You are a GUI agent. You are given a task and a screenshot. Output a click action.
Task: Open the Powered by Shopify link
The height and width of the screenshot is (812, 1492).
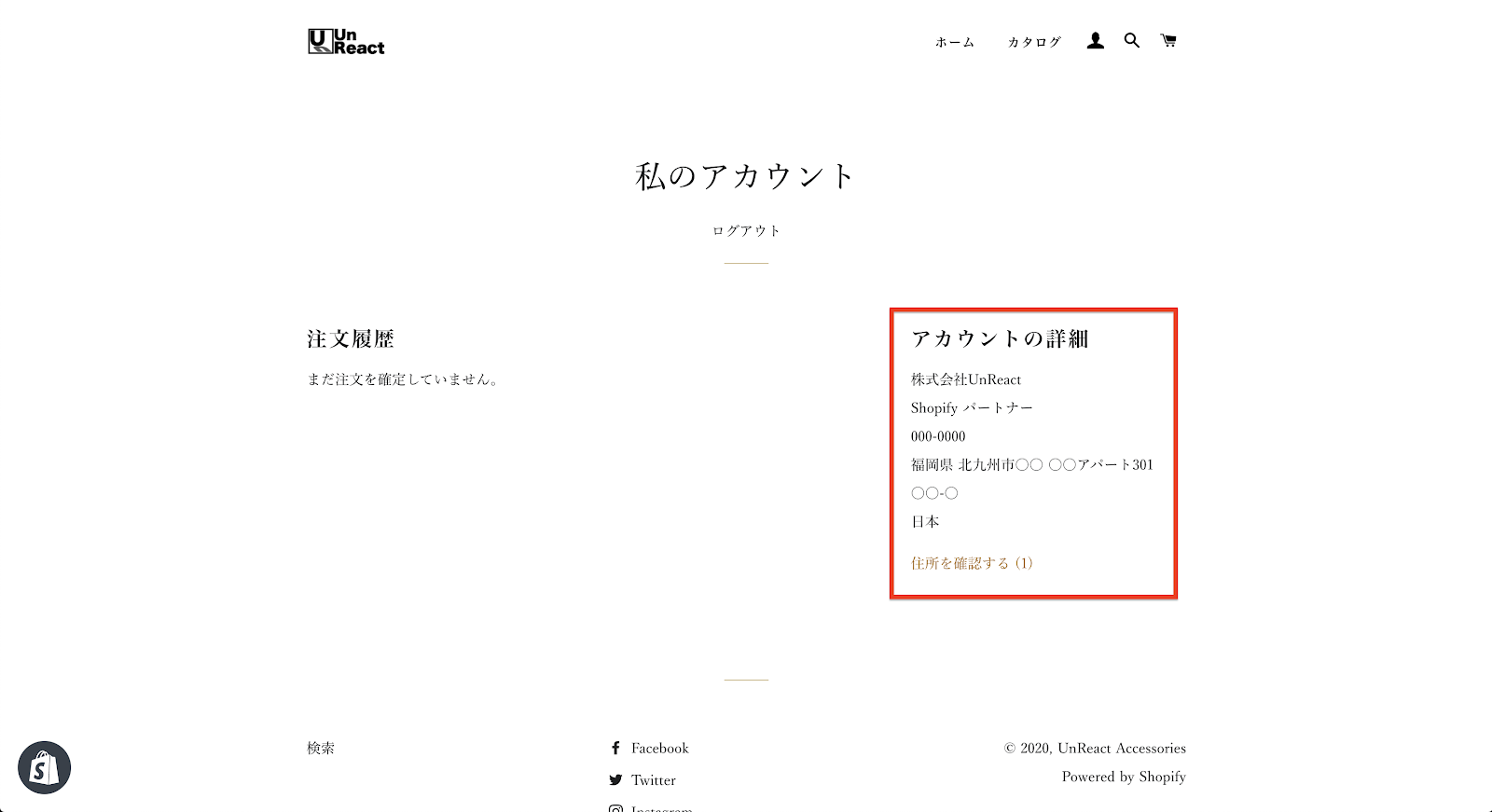(x=1124, y=777)
